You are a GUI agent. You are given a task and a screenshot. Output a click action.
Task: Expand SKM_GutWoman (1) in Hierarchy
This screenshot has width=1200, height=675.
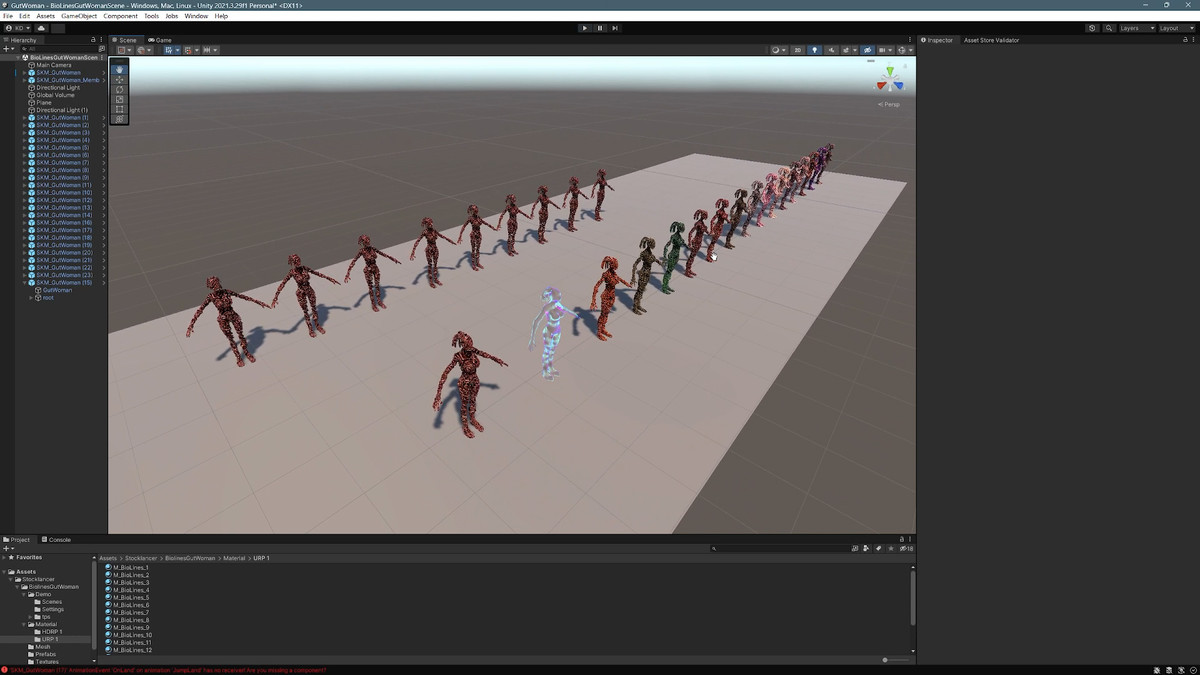coord(25,118)
